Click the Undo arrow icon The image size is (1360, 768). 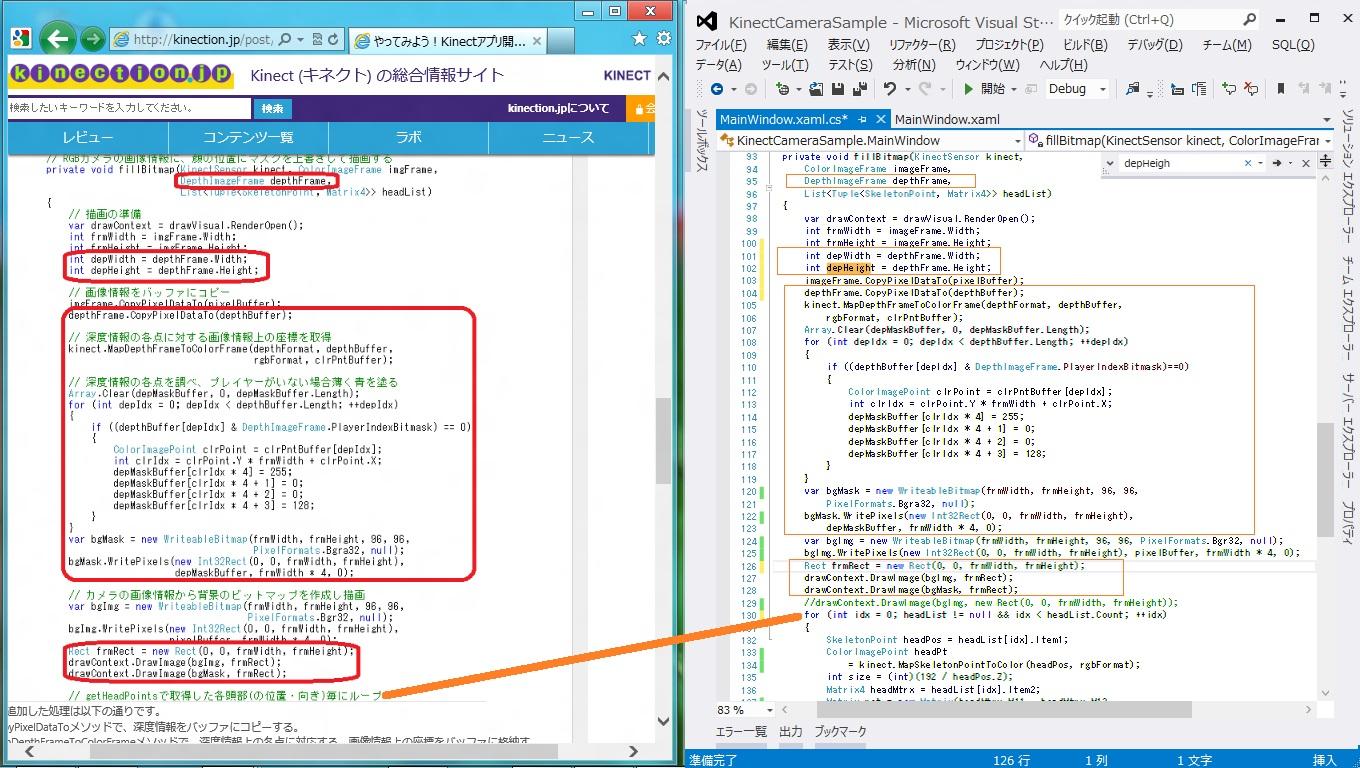point(890,89)
